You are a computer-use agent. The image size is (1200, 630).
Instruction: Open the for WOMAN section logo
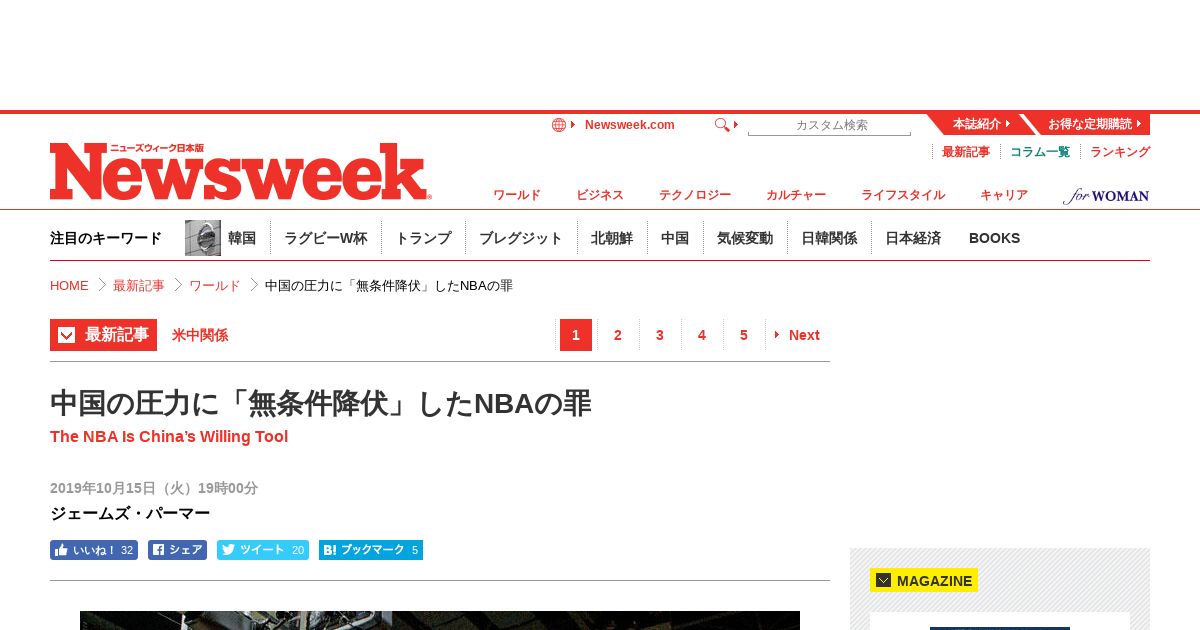pos(1106,196)
